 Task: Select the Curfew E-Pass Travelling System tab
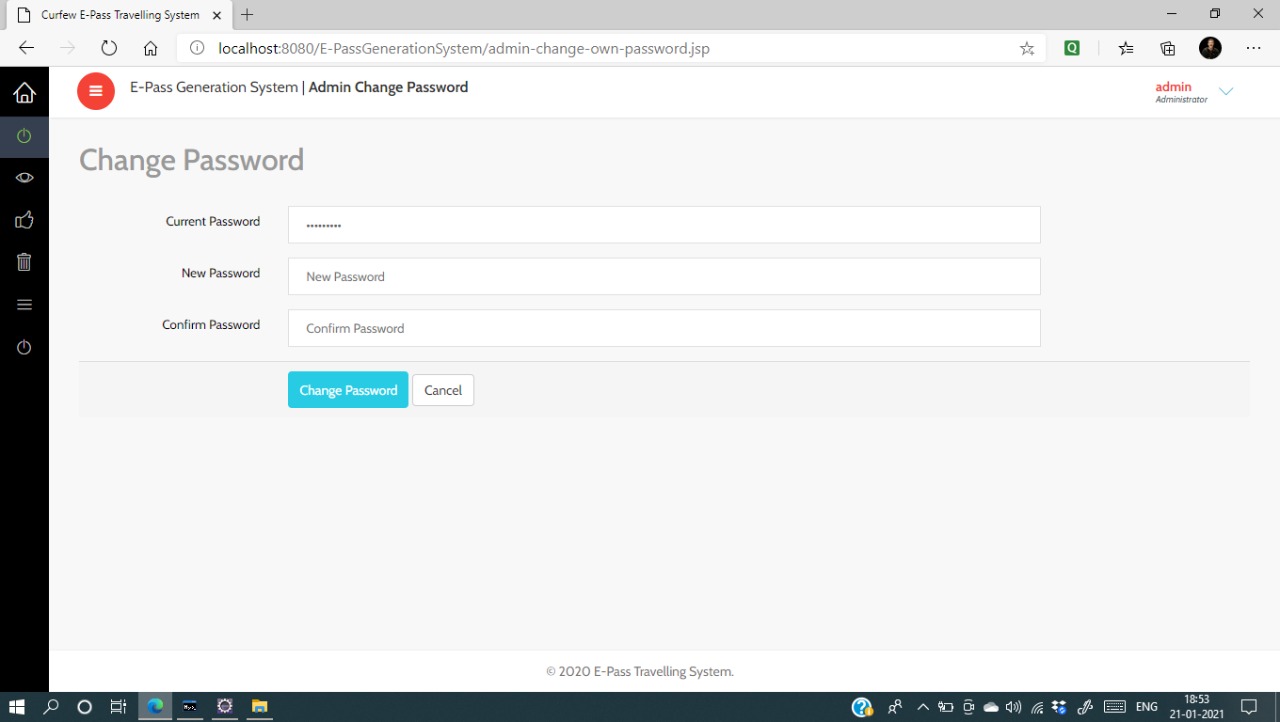pyautogui.click(x=119, y=15)
